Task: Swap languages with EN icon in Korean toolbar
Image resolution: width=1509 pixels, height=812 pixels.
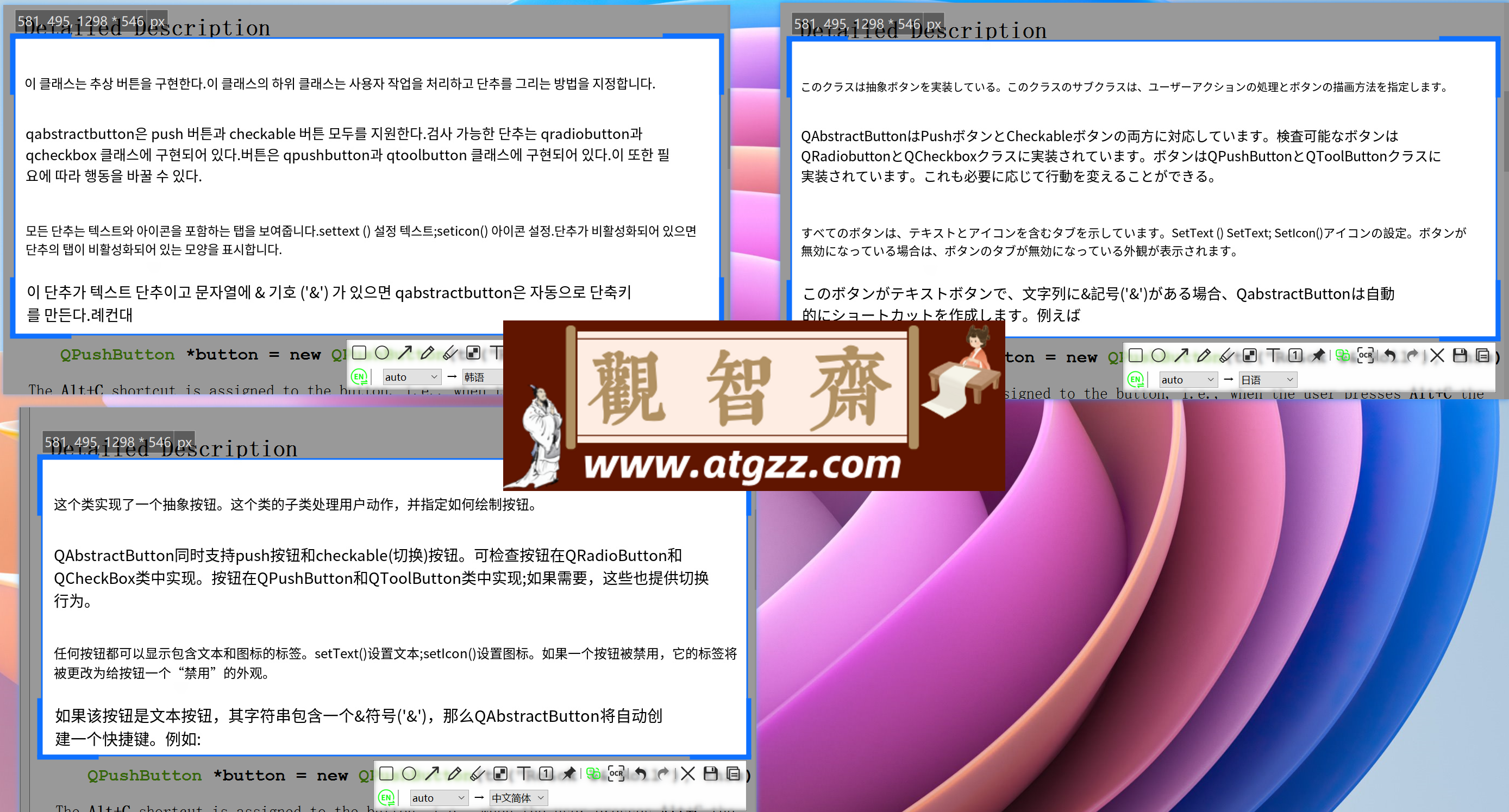Action: [x=359, y=376]
